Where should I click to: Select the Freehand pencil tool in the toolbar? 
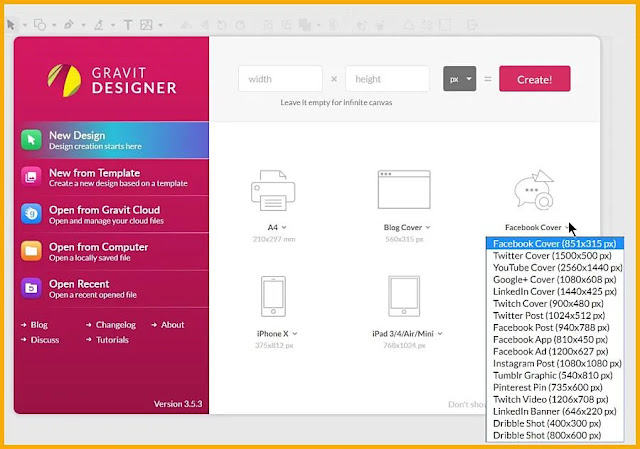coord(98,25)
